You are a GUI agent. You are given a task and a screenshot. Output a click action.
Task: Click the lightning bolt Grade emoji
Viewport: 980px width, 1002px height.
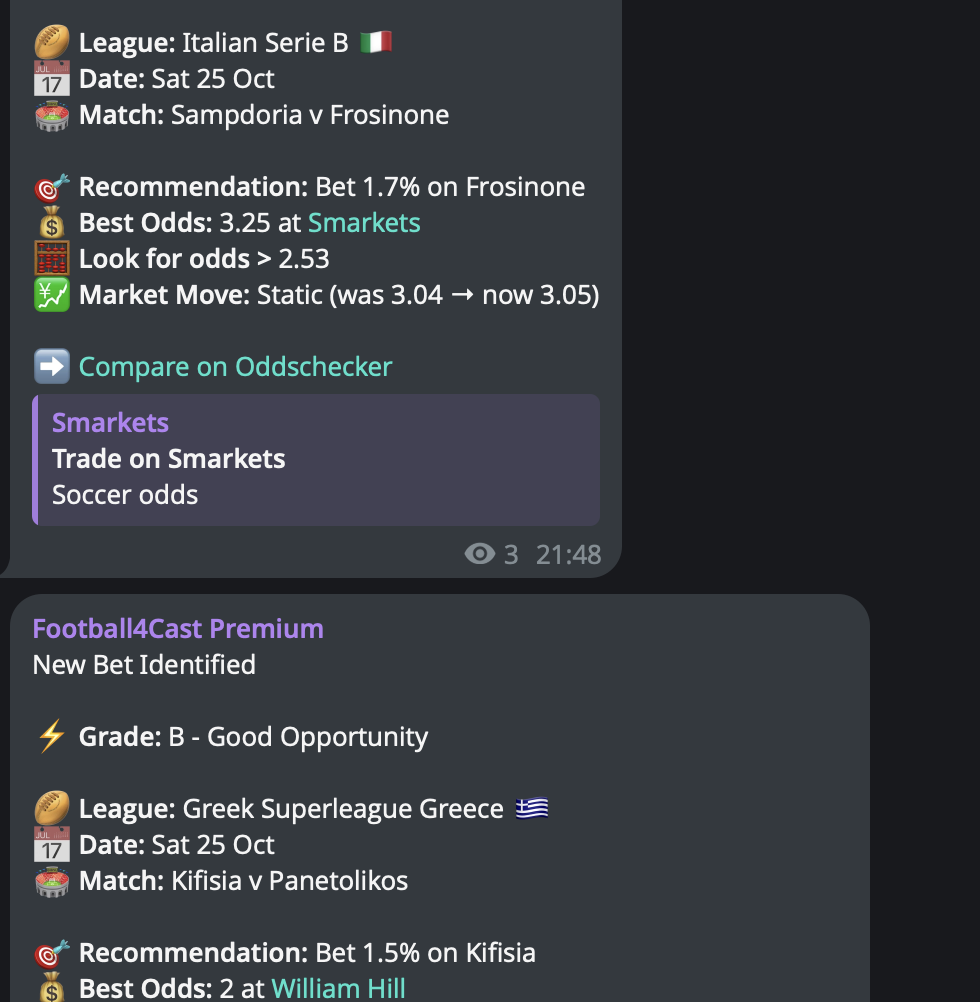point(51,737)
